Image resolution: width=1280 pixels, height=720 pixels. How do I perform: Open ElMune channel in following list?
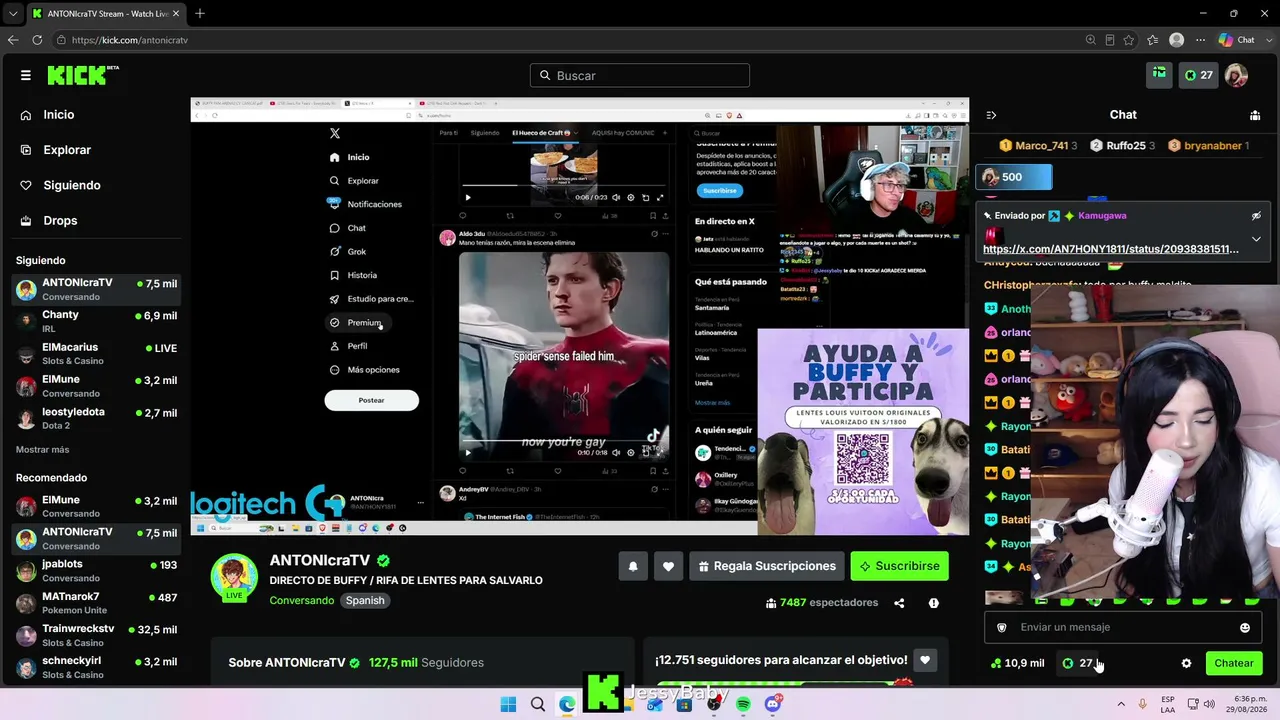tap(97, 386)
